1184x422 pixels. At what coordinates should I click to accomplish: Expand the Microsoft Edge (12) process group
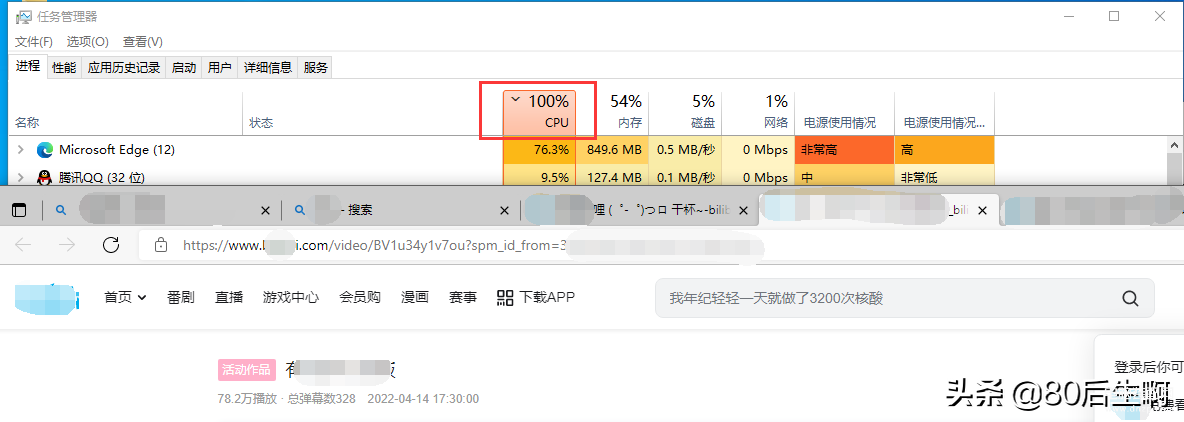[20, 149]
